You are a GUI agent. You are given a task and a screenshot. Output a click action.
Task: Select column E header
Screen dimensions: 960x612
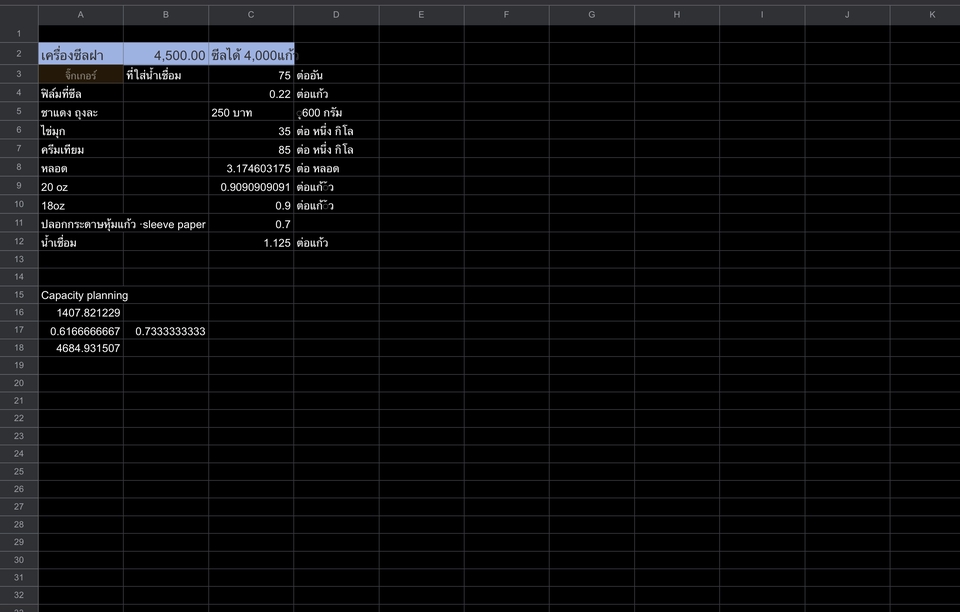(421, 15)
